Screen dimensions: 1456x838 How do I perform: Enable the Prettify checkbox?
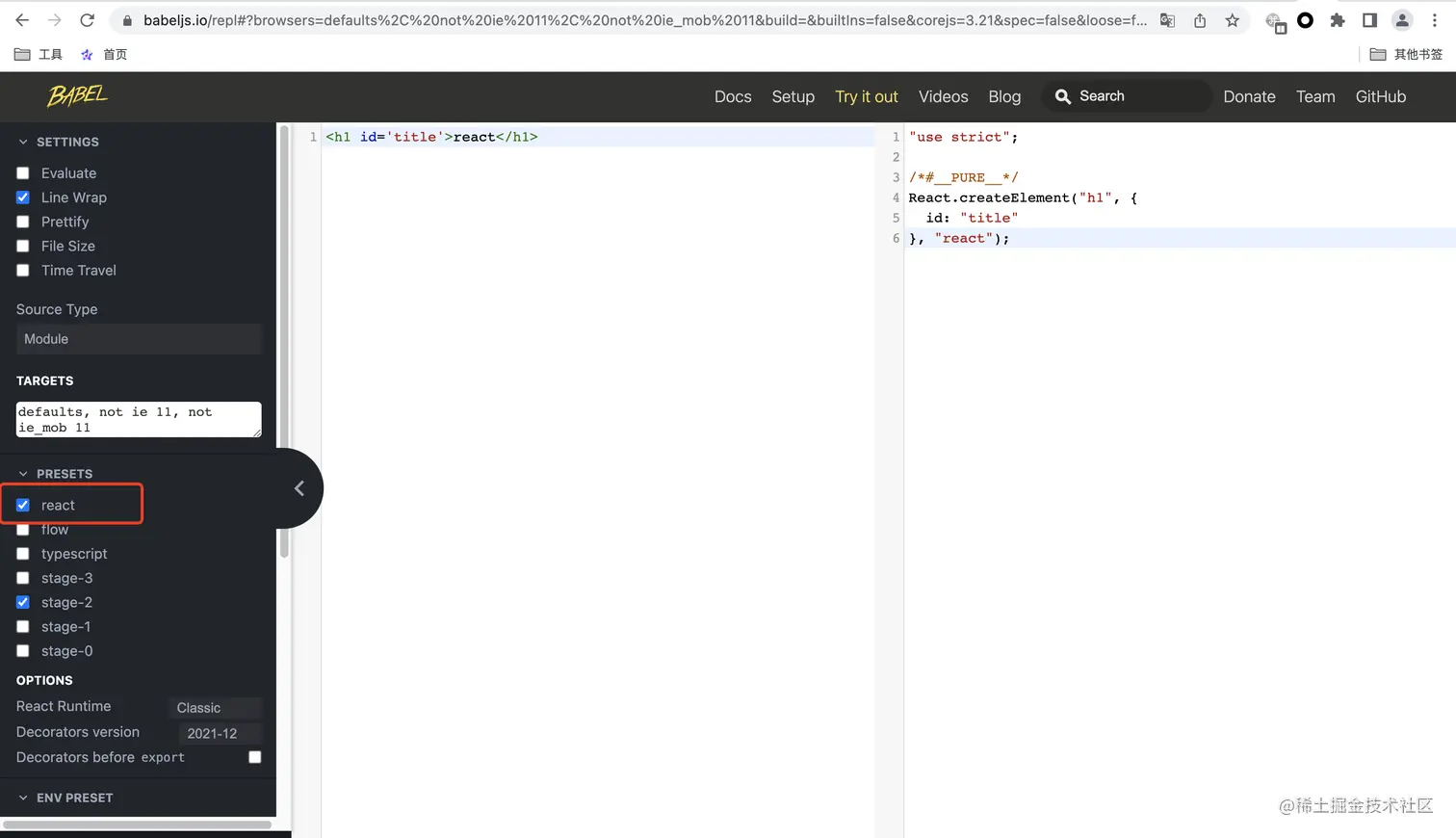[x=23, y=222]
